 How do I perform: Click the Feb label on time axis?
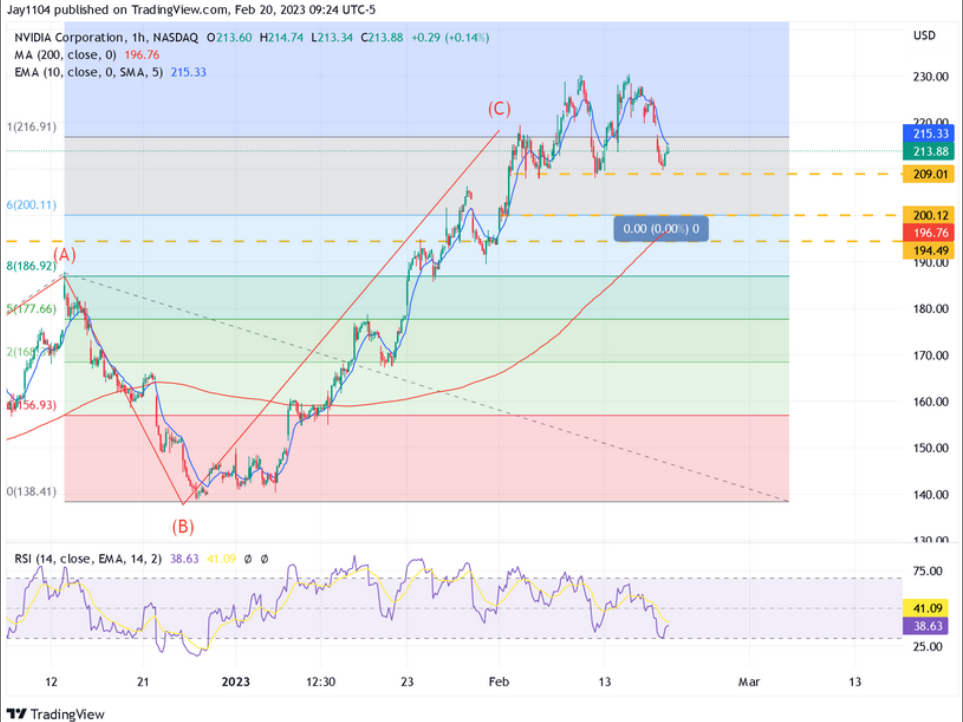[499, 682]
